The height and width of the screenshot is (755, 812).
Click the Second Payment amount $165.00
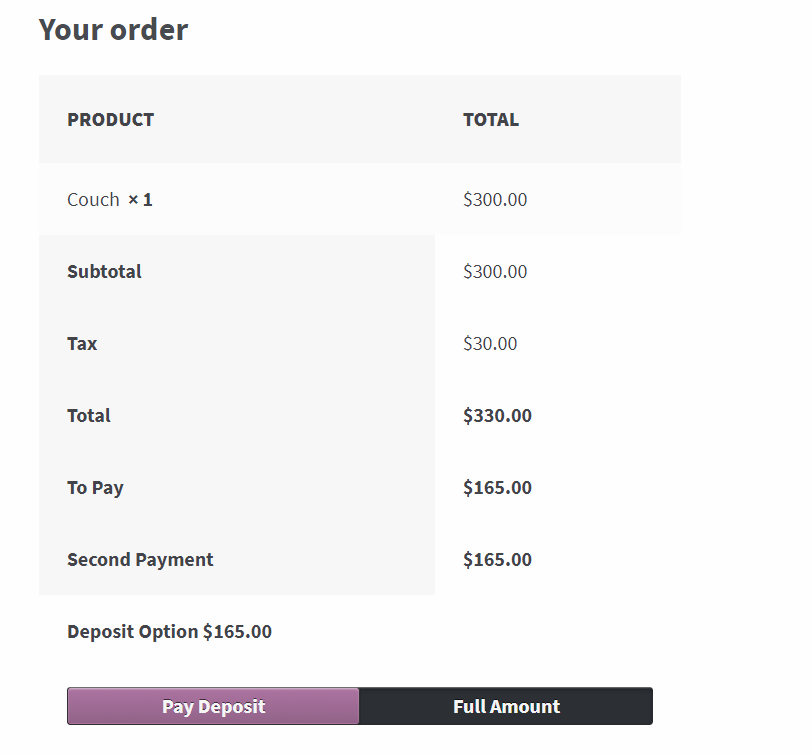pos(497,560)
